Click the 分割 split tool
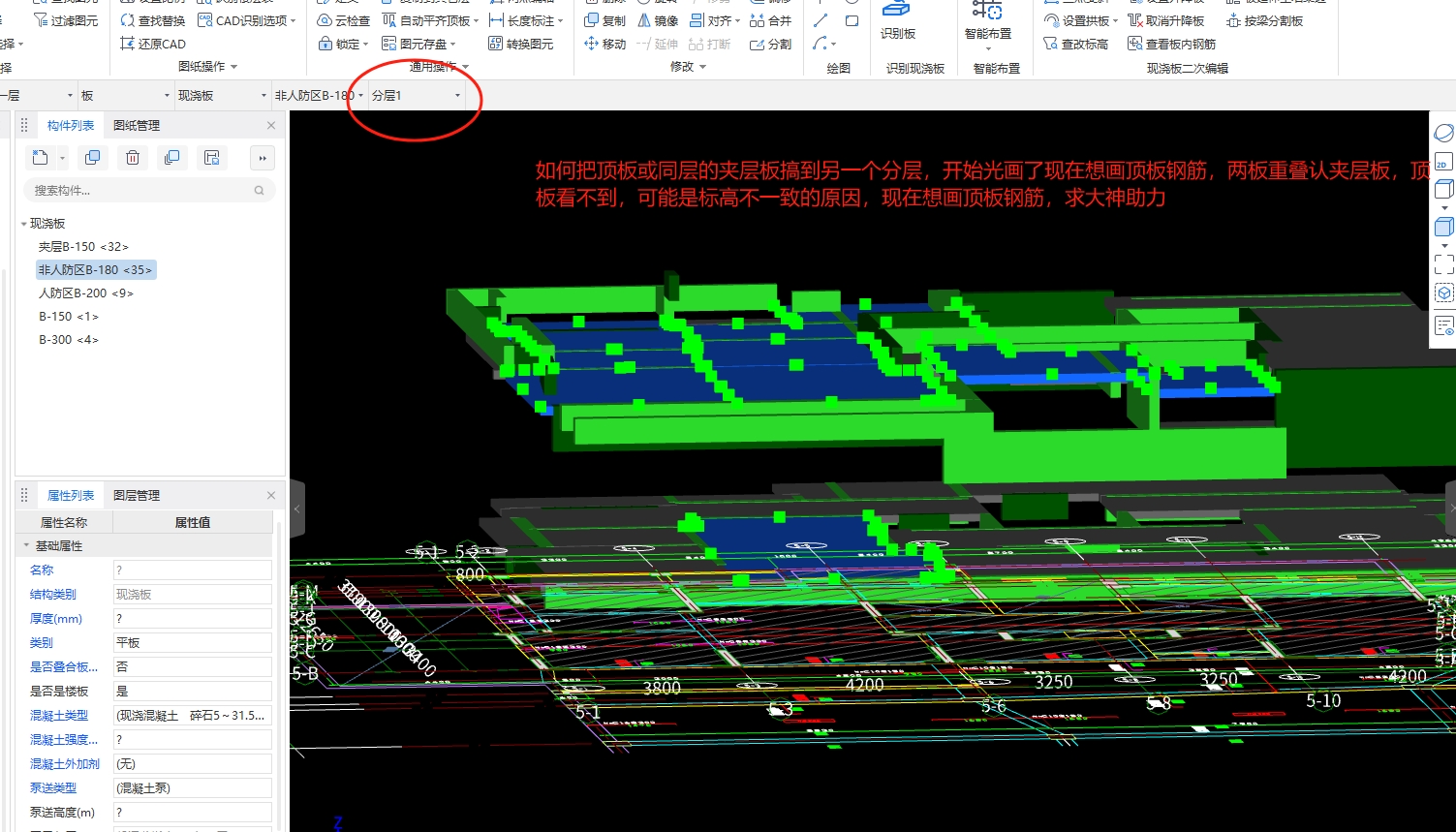 point(771,44)
